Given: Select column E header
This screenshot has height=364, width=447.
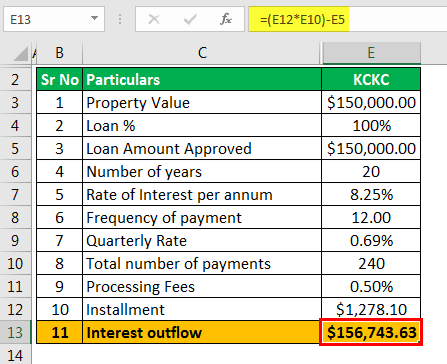Looking at the screenshot, I should pos(371,53).
